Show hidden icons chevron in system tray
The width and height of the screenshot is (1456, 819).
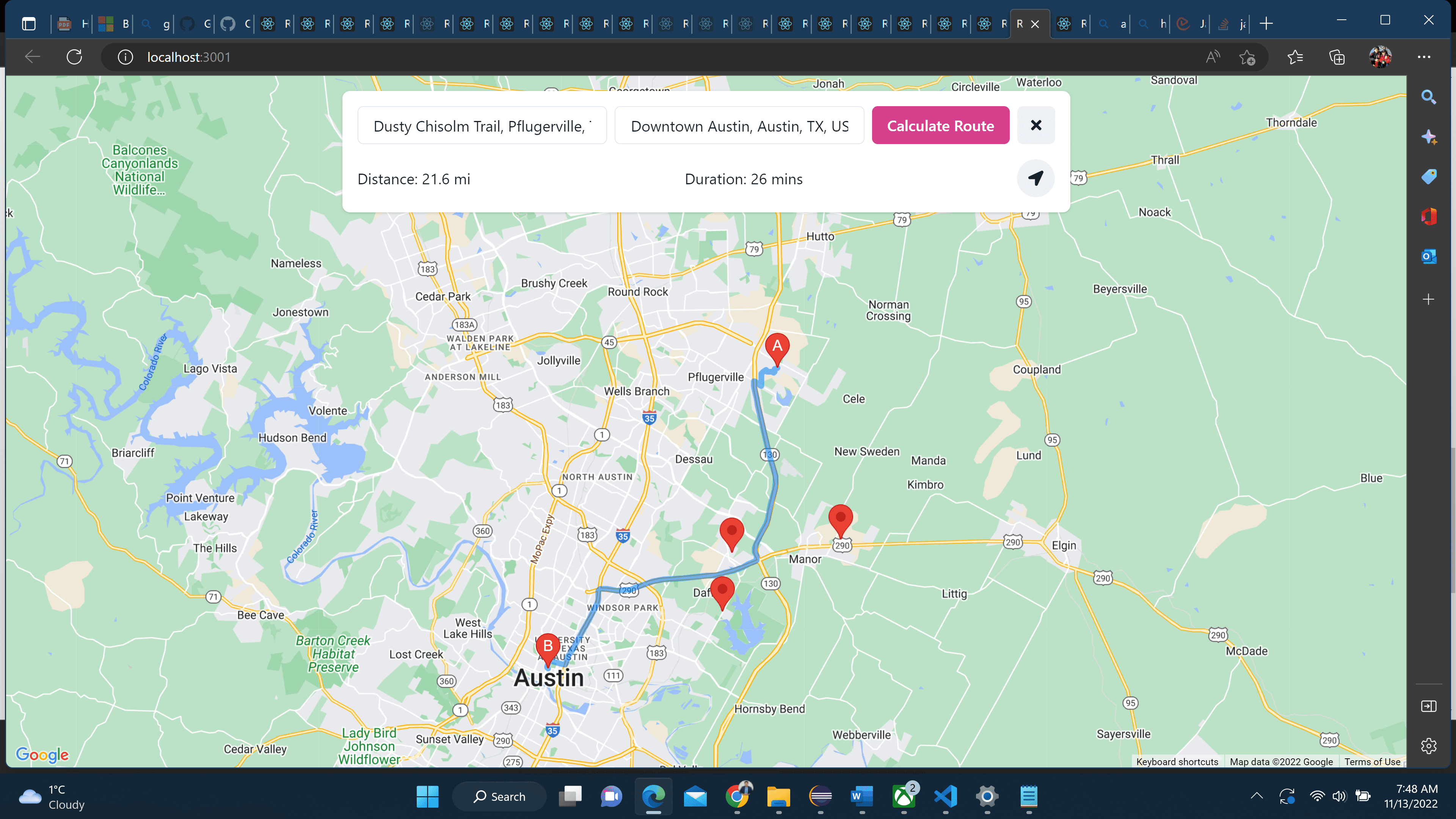pyautogui.click(x=1257, y=796)
